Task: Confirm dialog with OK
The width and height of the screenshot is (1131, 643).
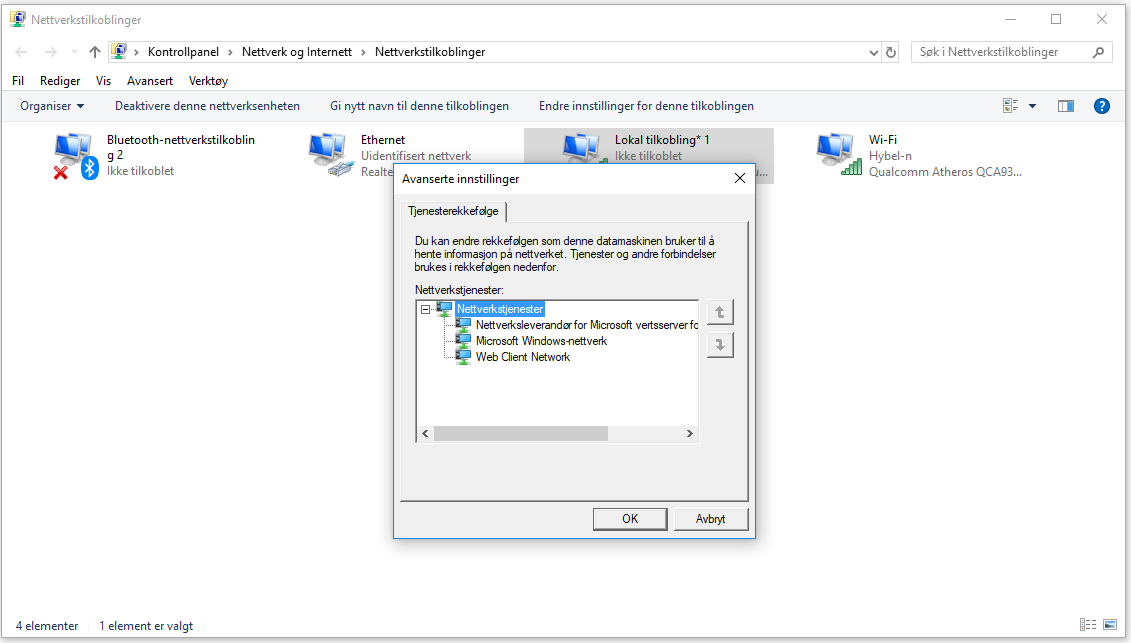Action: tap(630, 519)
